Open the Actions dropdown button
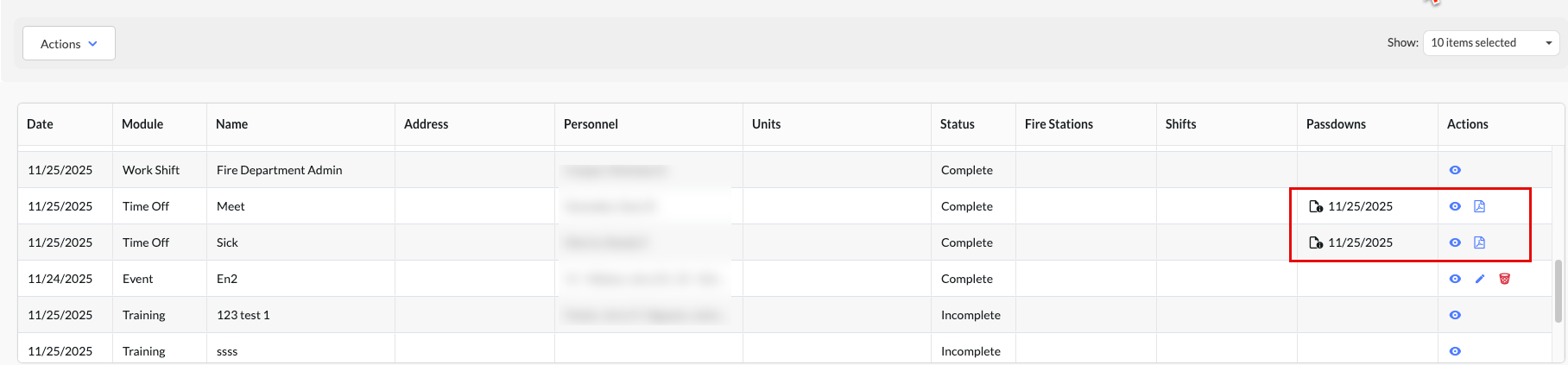 [x=69, y=44]
